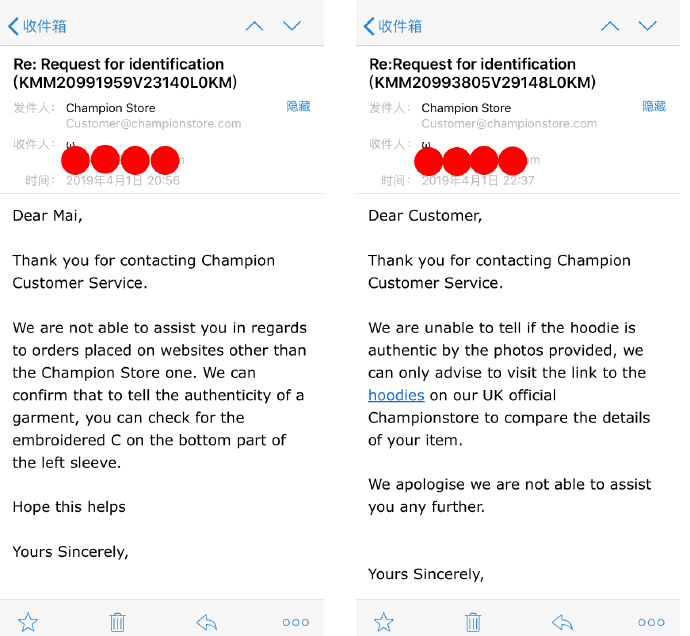Go back to 收件箱 in the right email

click(x=393, y=26)
